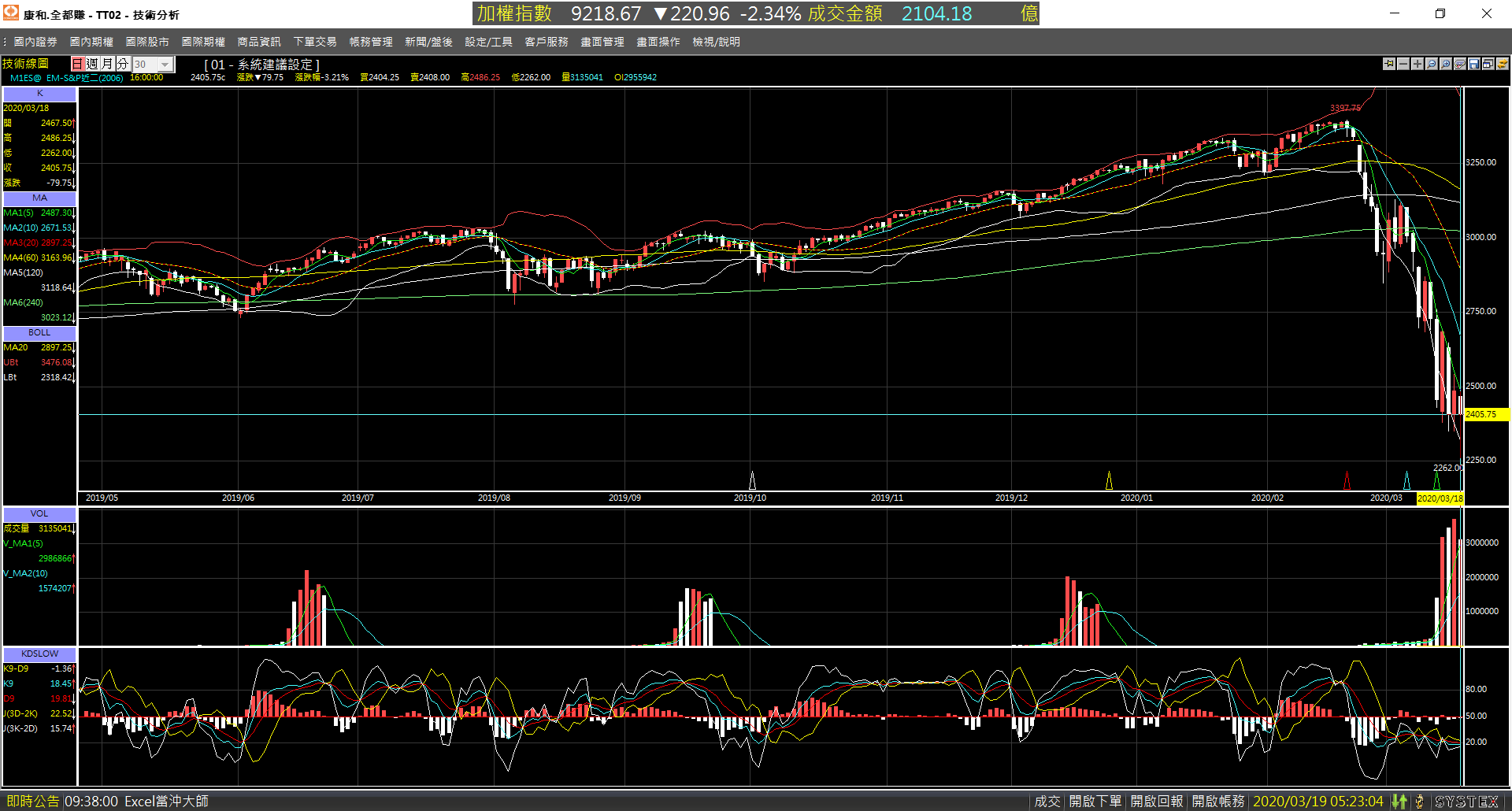Click the 開啟帳務 button
Viewport: 1512px width, 811px height.
pos(1218,802)
